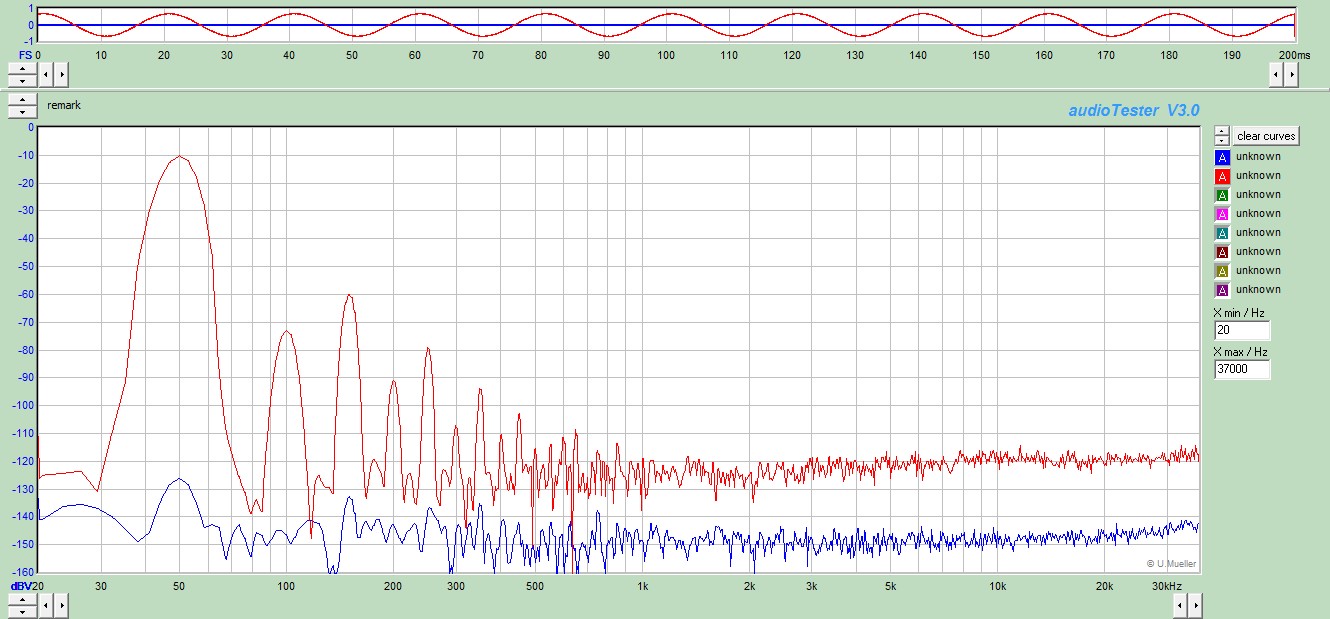Click the olive curve A button
1330x619 pixels.
1222,271
